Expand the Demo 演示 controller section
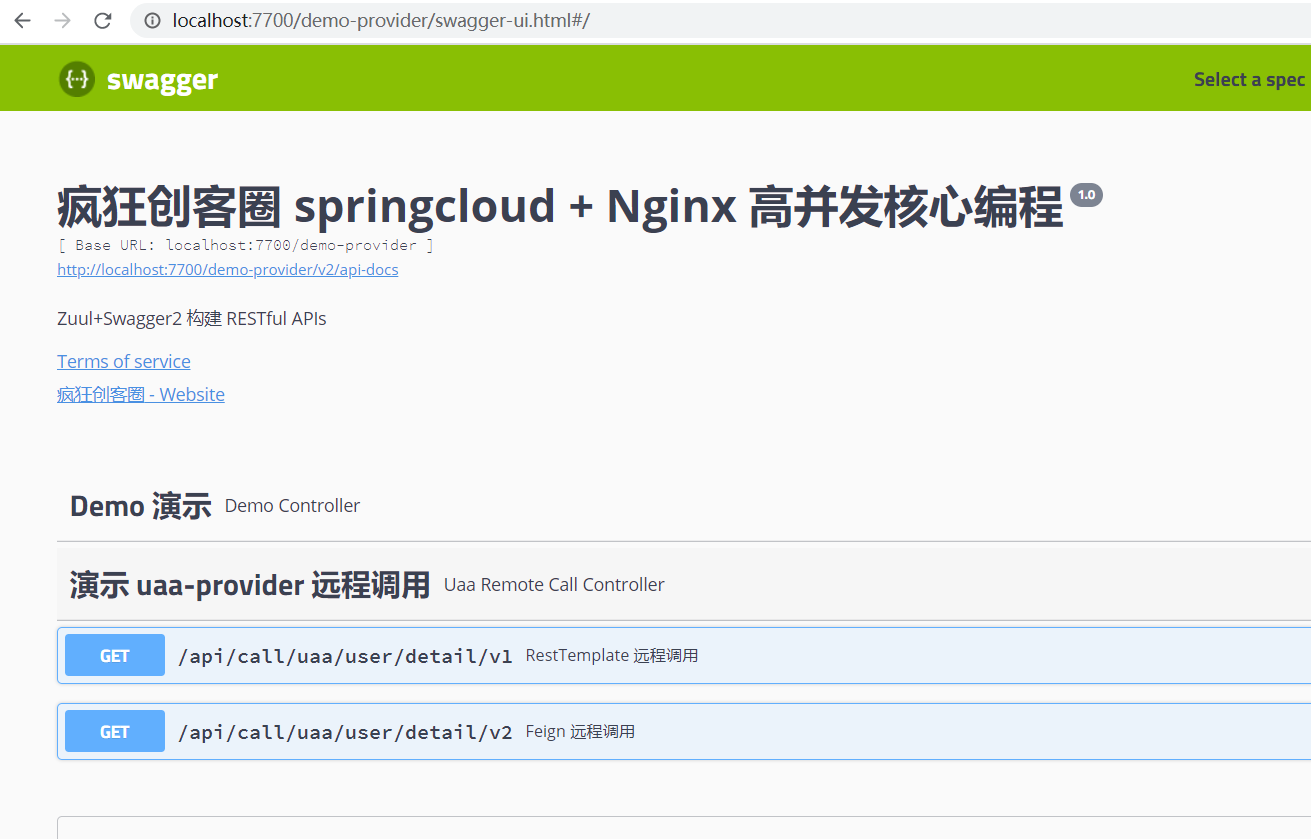The image size is (1311, 839). [x=684, y=506]
